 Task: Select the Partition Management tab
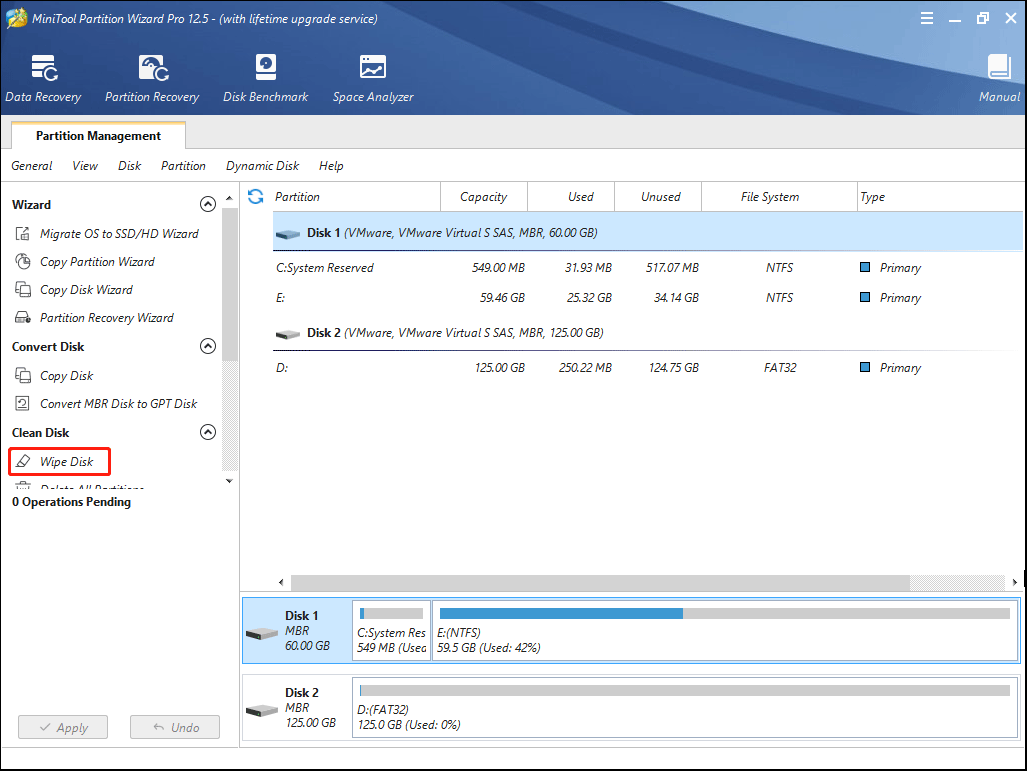(98, 136)
